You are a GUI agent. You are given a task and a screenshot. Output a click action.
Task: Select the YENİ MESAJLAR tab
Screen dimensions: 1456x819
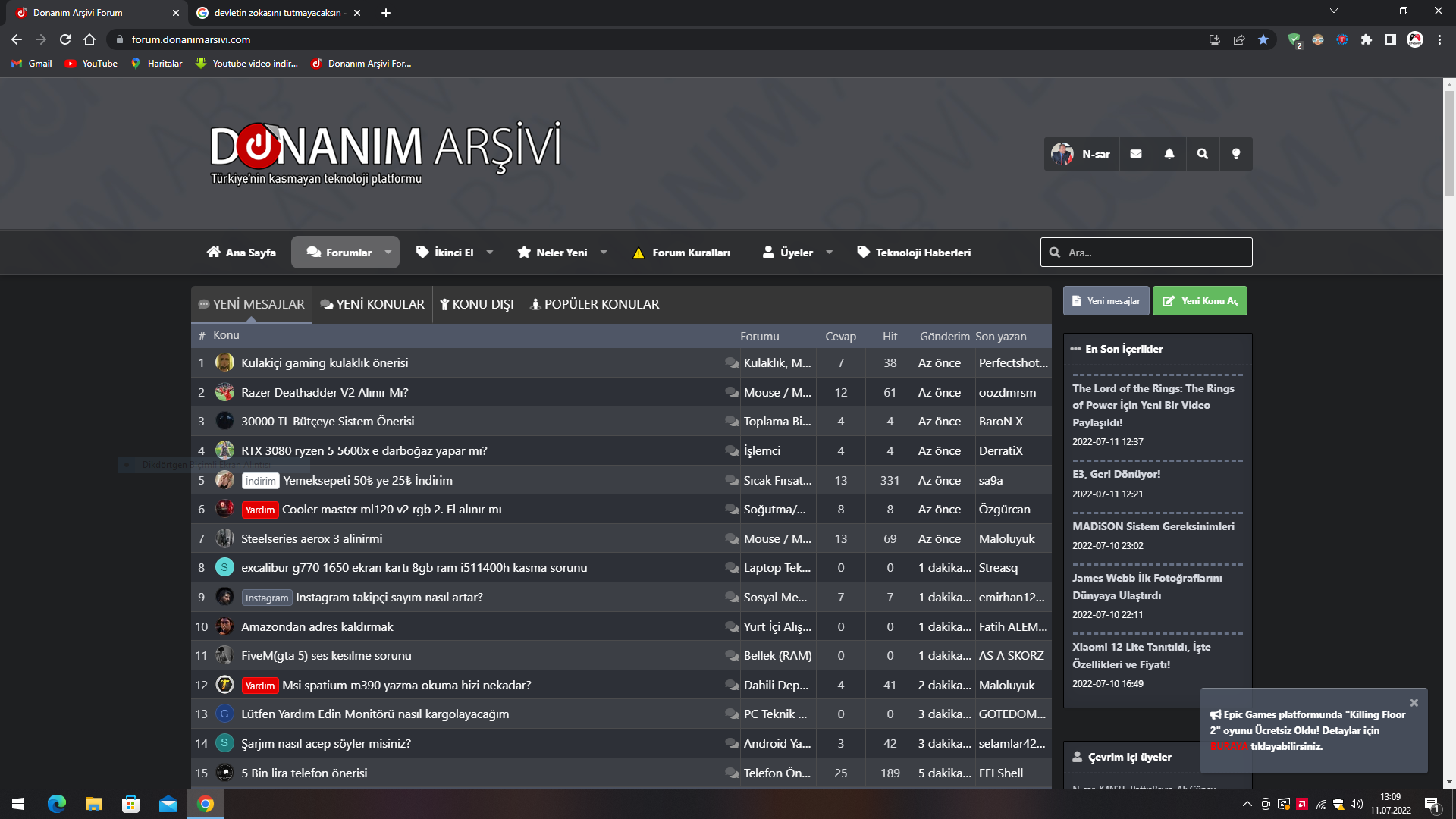(252, 304)
